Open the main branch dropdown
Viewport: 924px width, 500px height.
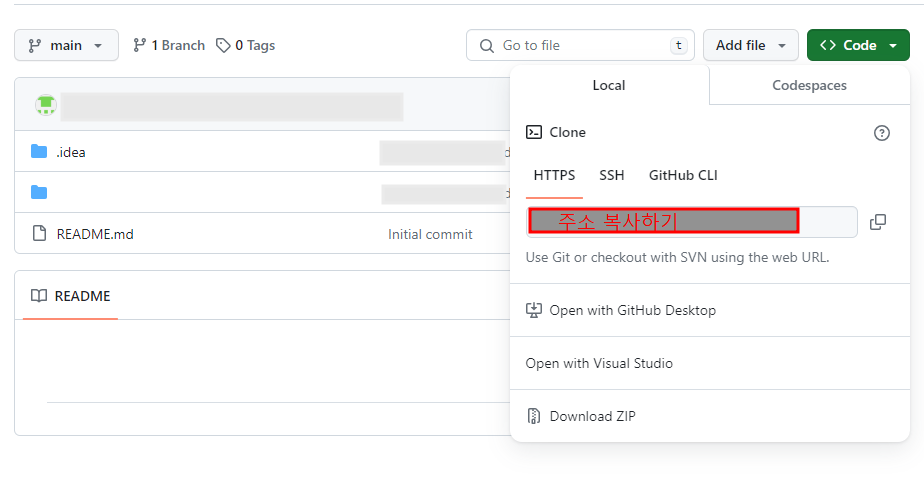[66, 45]
